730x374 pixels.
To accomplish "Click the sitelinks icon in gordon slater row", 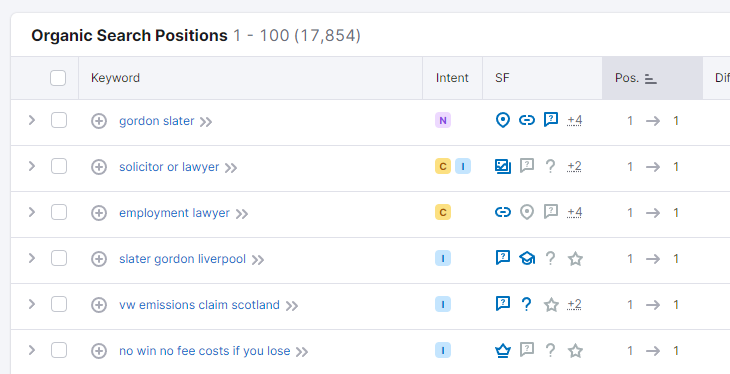I will [527, 121].
